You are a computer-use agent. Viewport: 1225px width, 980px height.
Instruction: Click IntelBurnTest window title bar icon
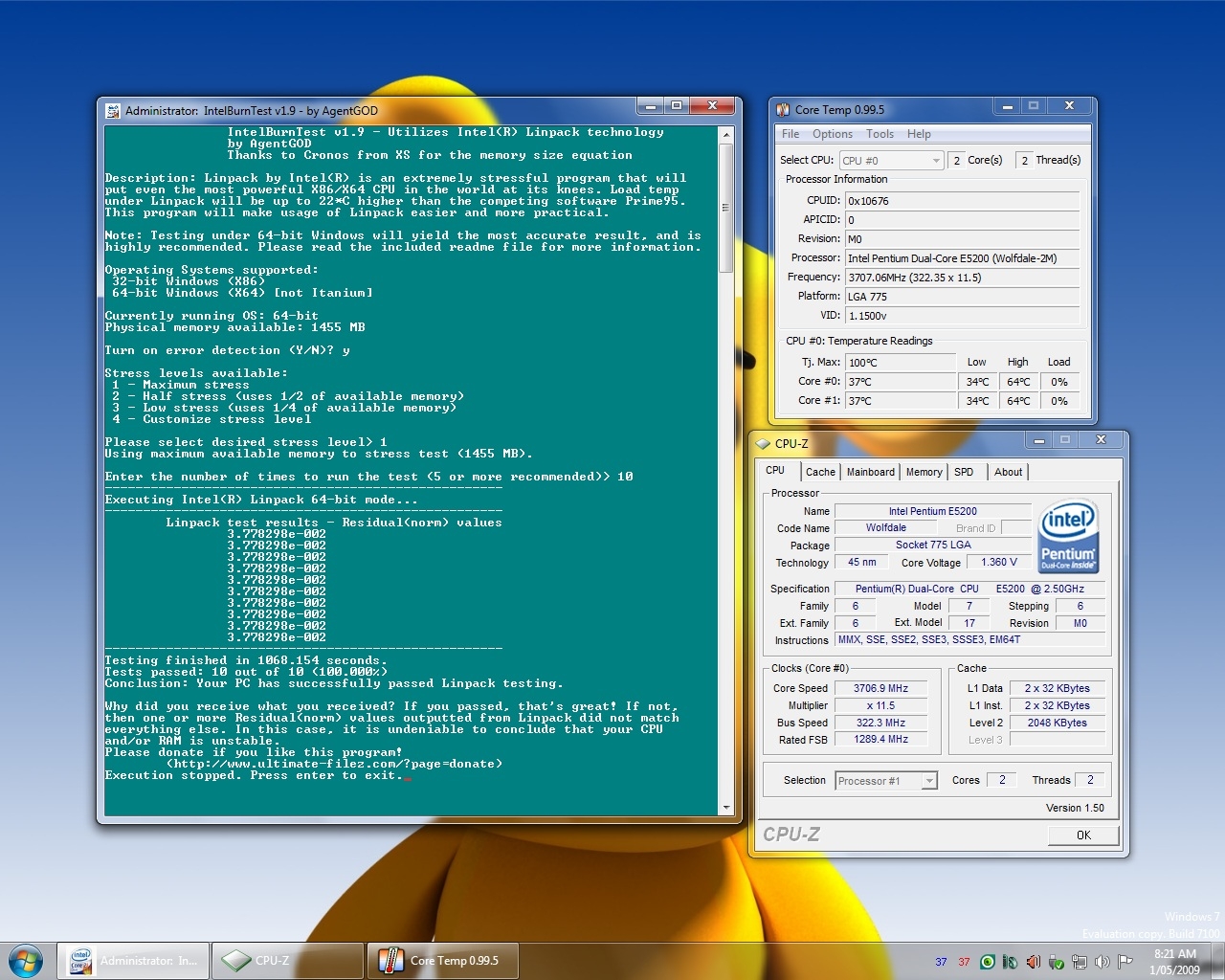[x=113, y=111]
